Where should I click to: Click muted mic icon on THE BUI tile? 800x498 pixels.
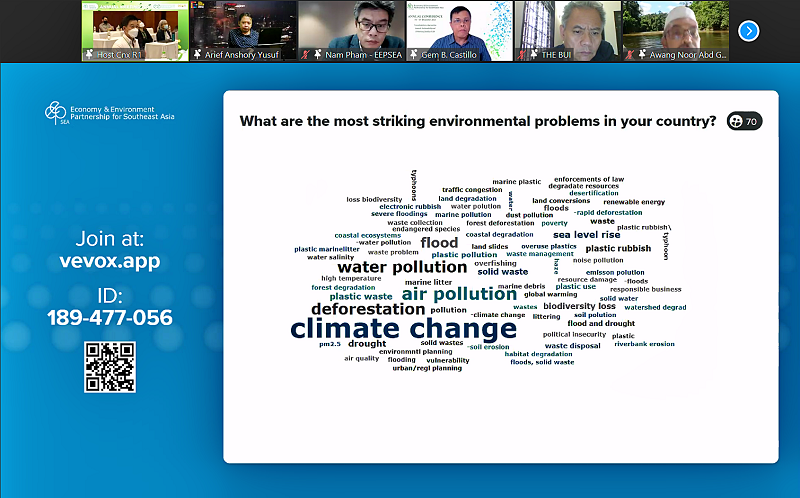(x=522, y=54)
